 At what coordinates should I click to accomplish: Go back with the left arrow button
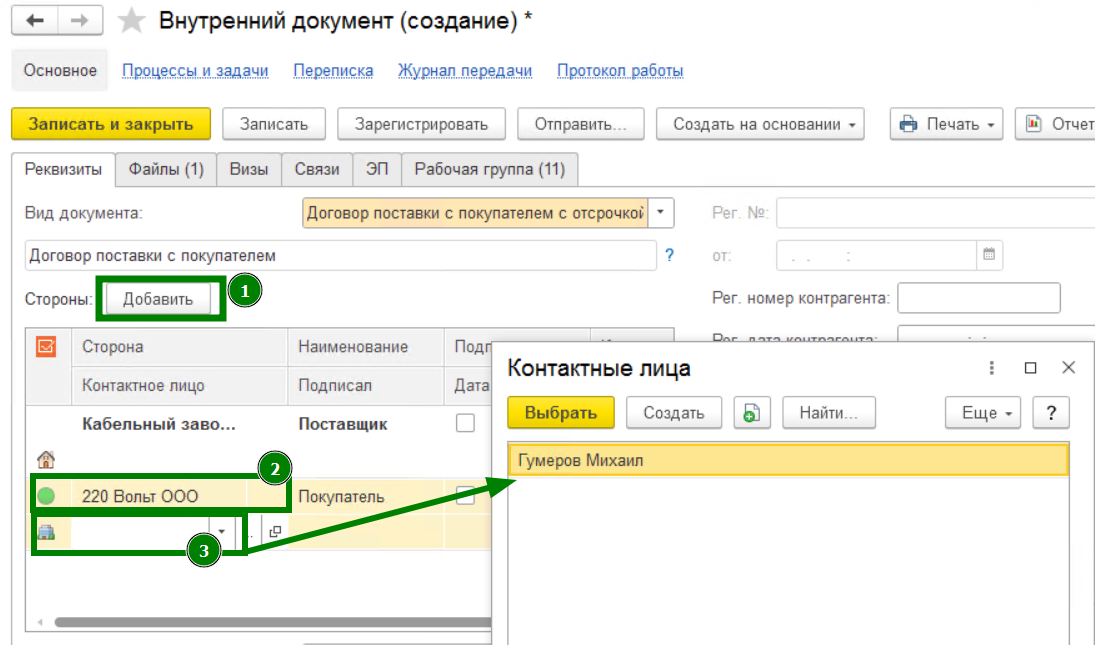(x=35, y=21)
